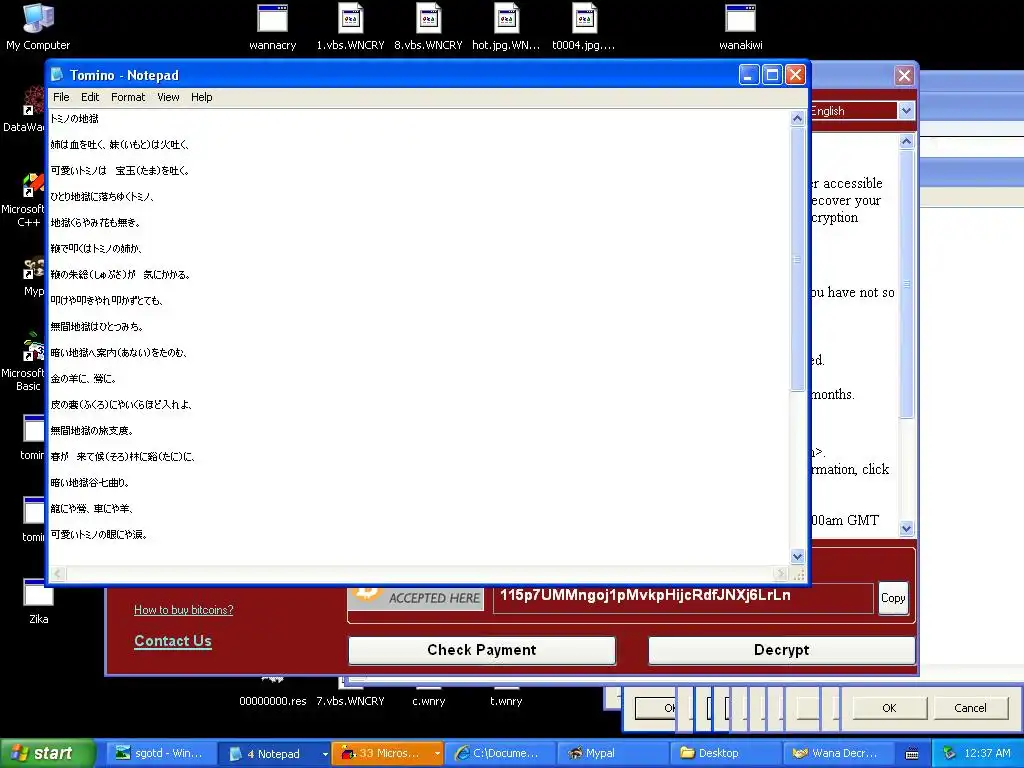Select the c.wnry file on desktop
The image size is (1024, 768).
[x=428, y=700]
